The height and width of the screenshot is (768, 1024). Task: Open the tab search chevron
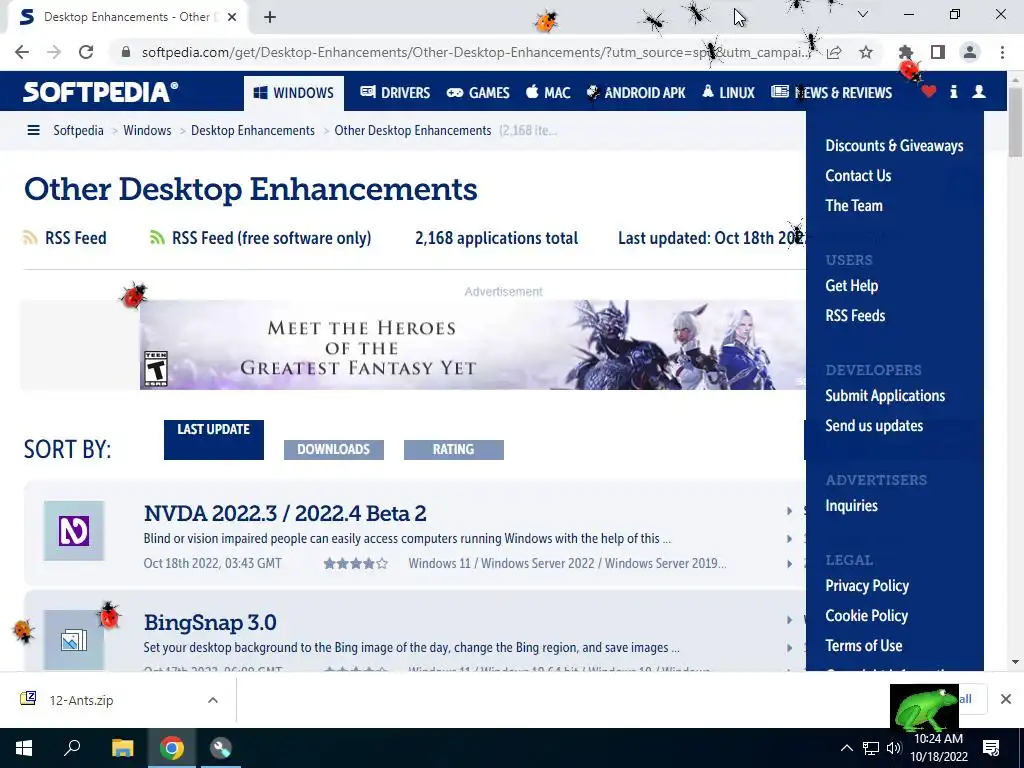click(x=863, y=14)
